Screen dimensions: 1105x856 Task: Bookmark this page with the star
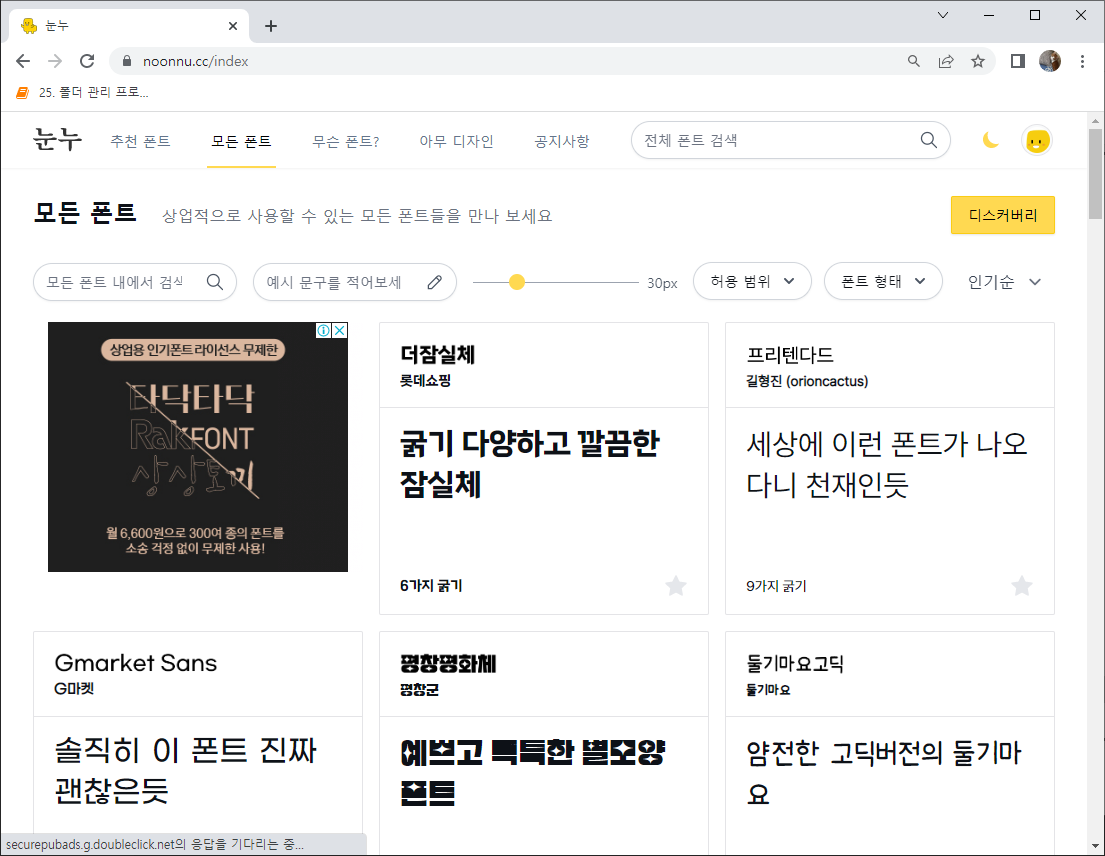[977, 61]
